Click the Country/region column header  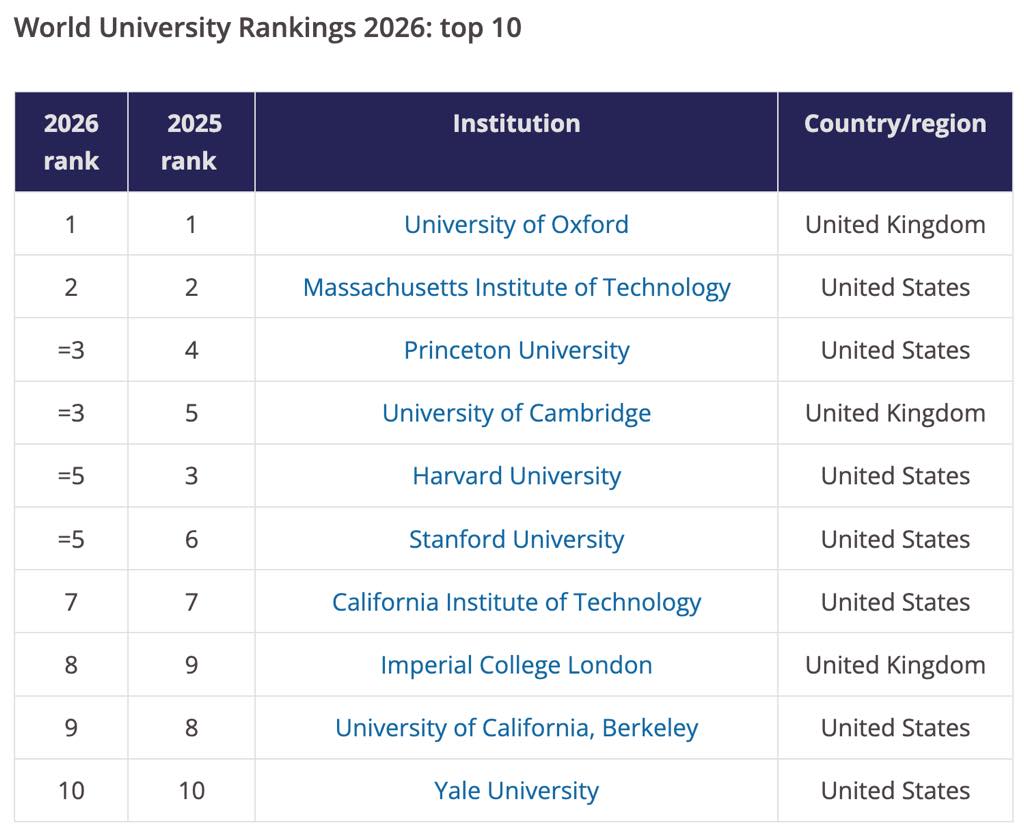pos(895,124)
